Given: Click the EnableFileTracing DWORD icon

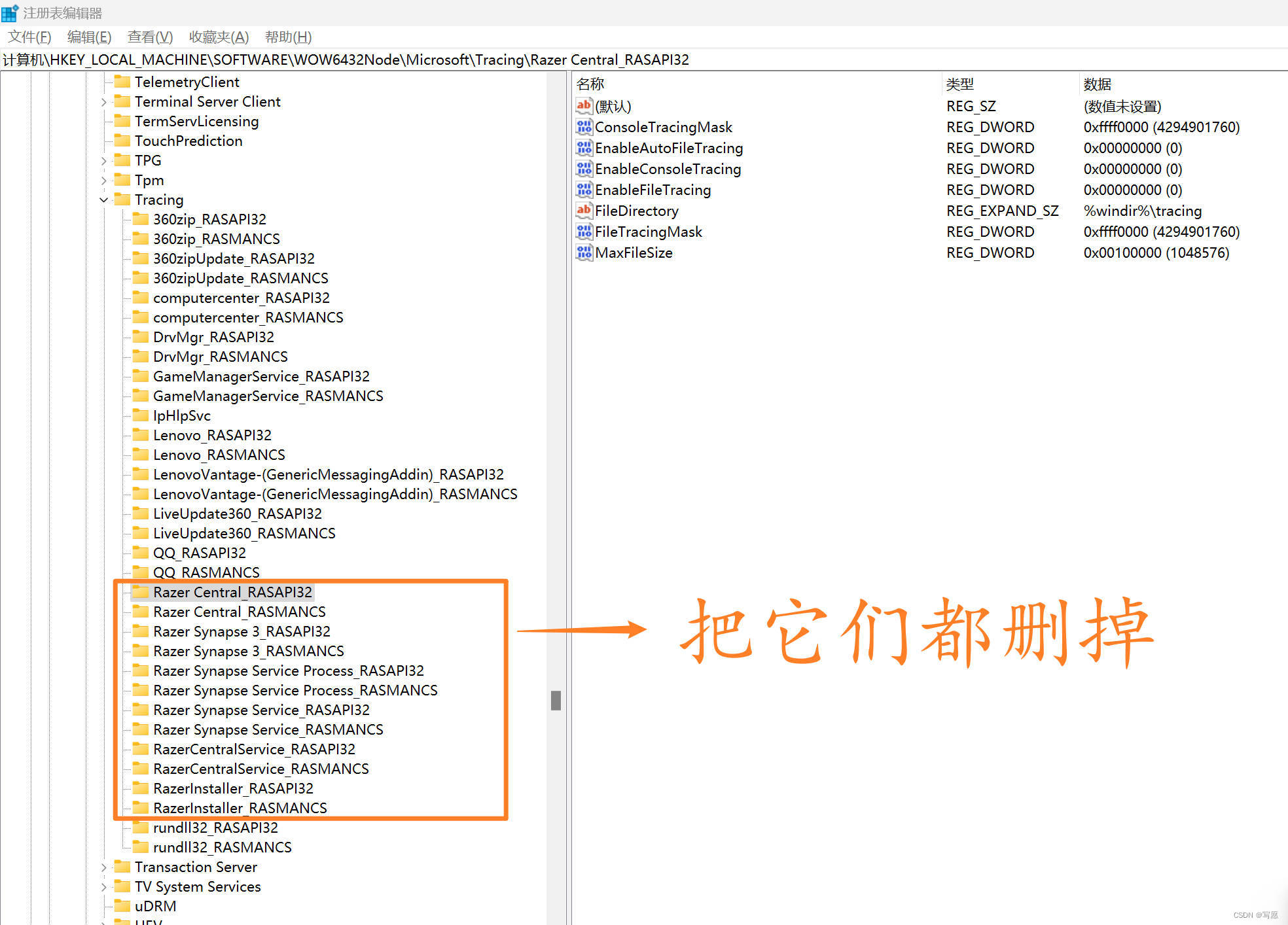Looking at the screenshot, I should (583, 190).
